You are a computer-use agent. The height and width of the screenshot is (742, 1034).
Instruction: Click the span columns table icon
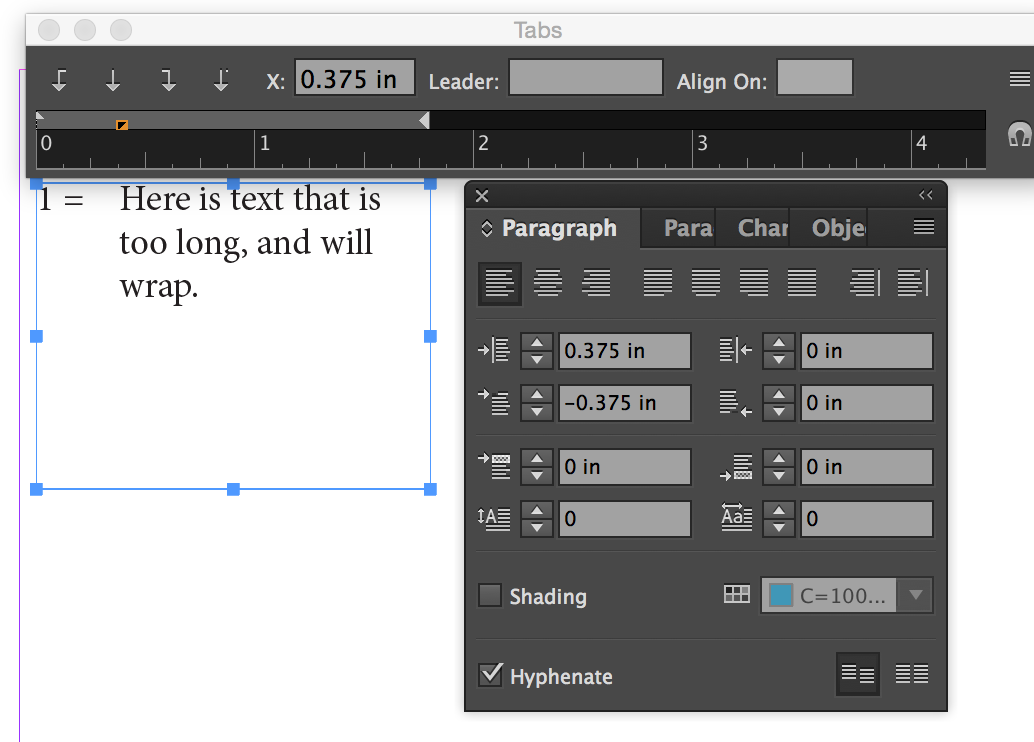point(736,595)
